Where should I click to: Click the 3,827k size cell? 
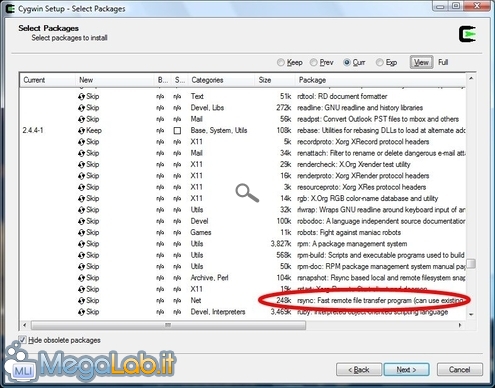[x=281, y=244]
